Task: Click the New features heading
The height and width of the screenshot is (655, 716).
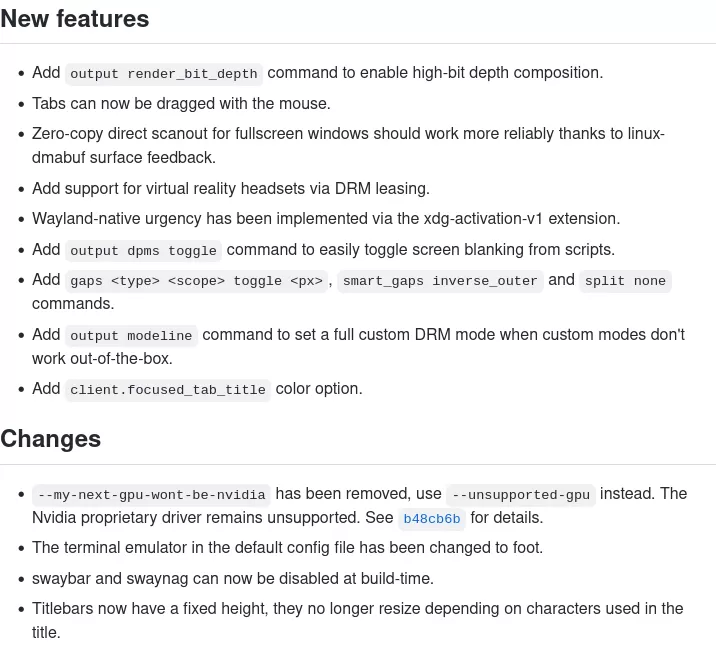Action: click(x=75, y=19)
